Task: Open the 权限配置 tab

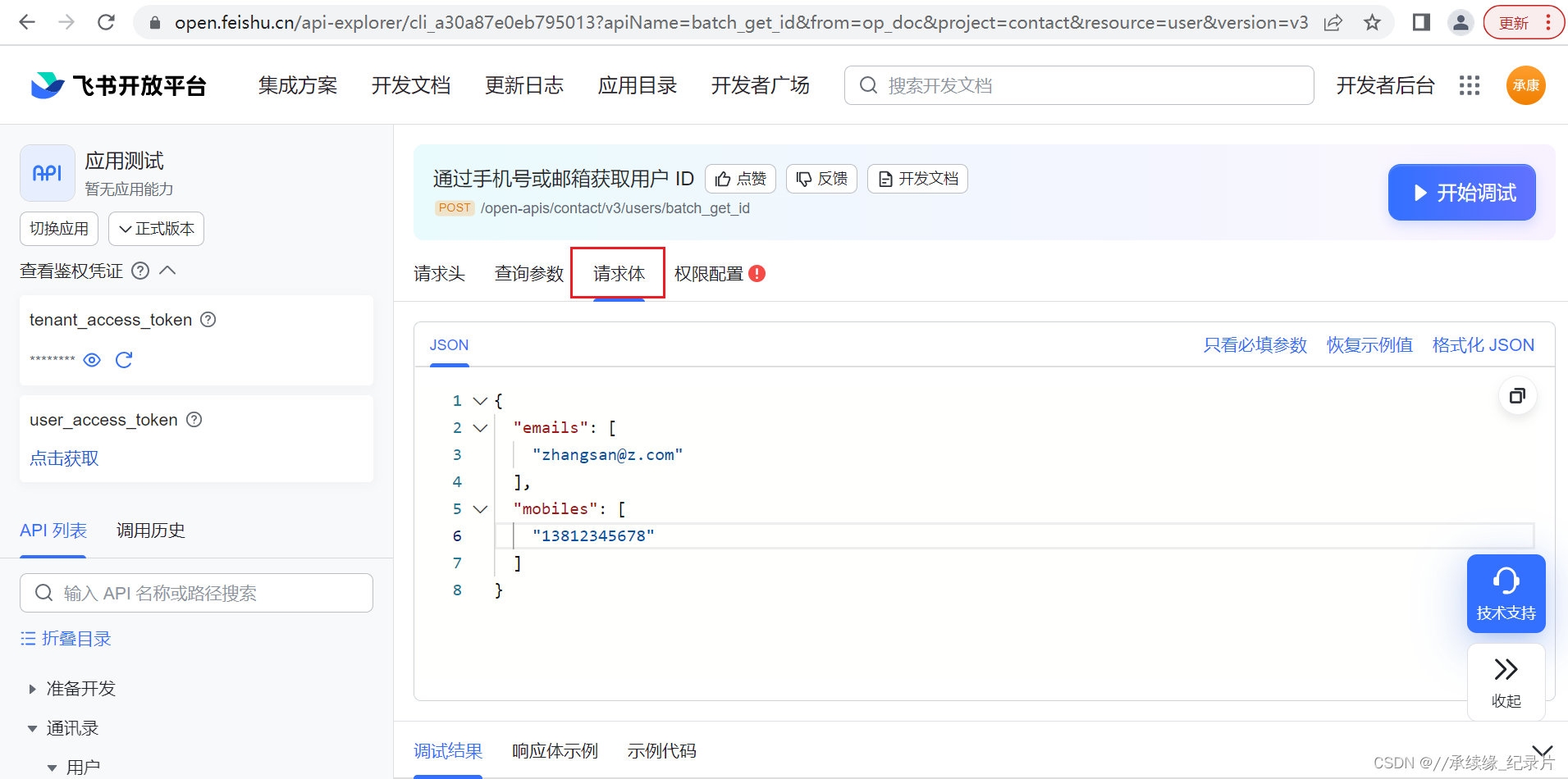Action: click(708, 274)
